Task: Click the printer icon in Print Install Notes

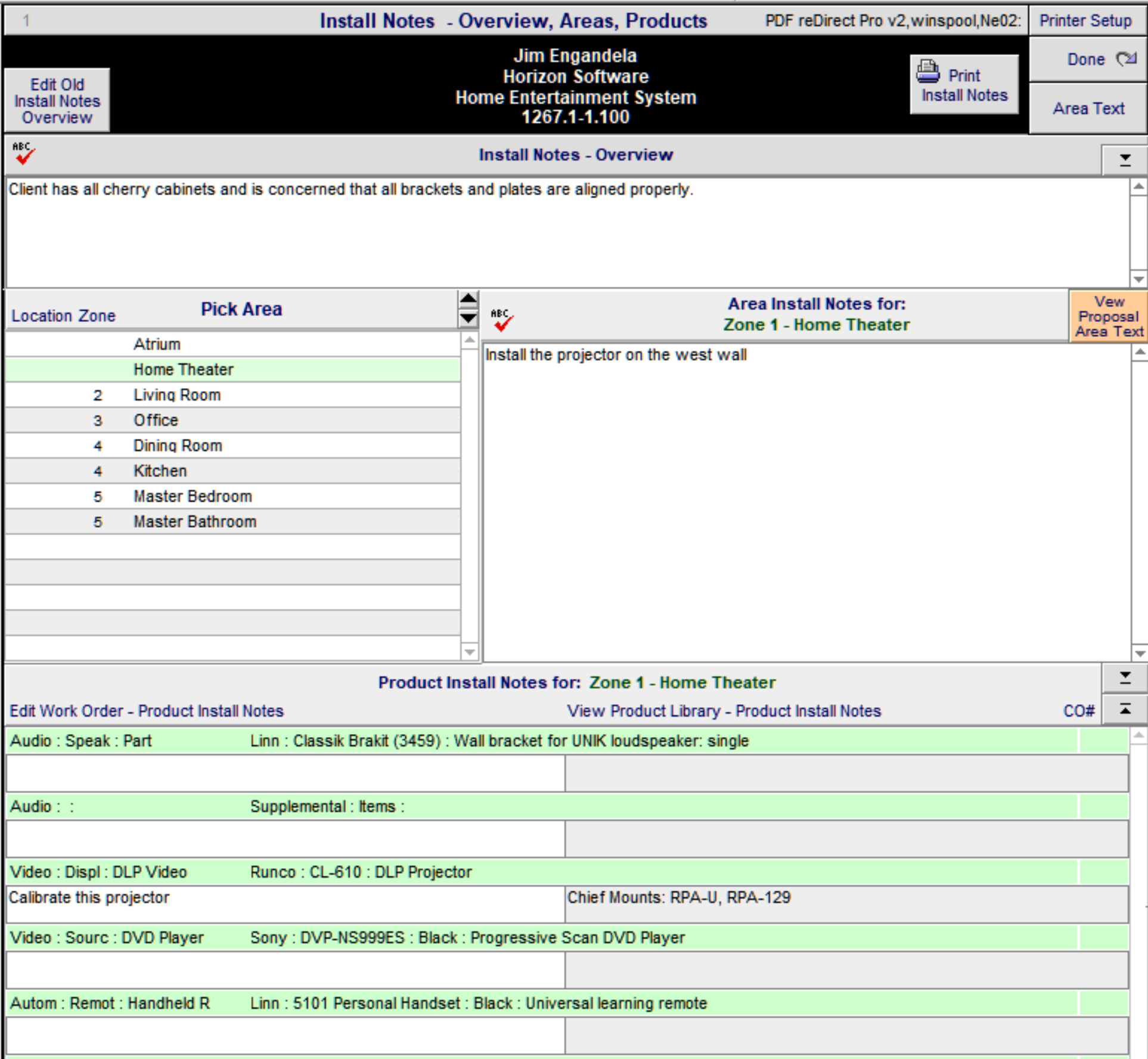Action: pyautogui.click(x=928, y=72)
